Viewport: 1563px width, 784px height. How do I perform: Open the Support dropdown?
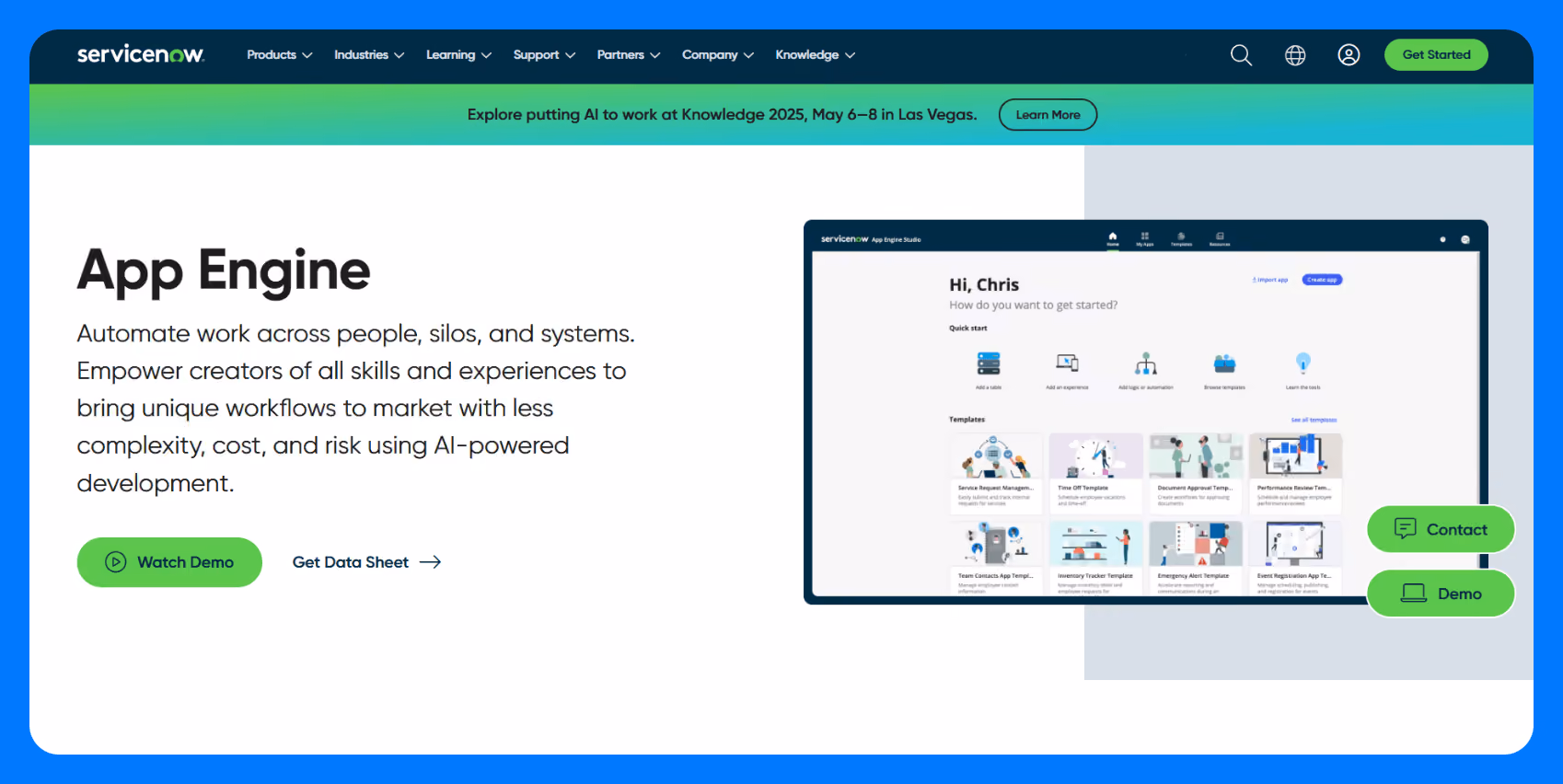tap(544, 55)
